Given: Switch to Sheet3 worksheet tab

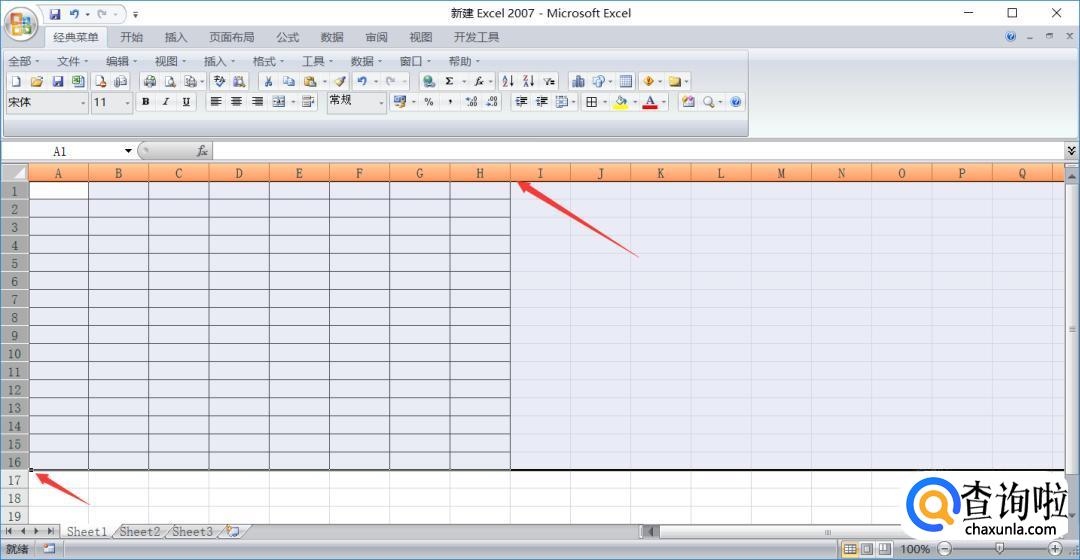Looking at the screenshot, I should (192, 531).
